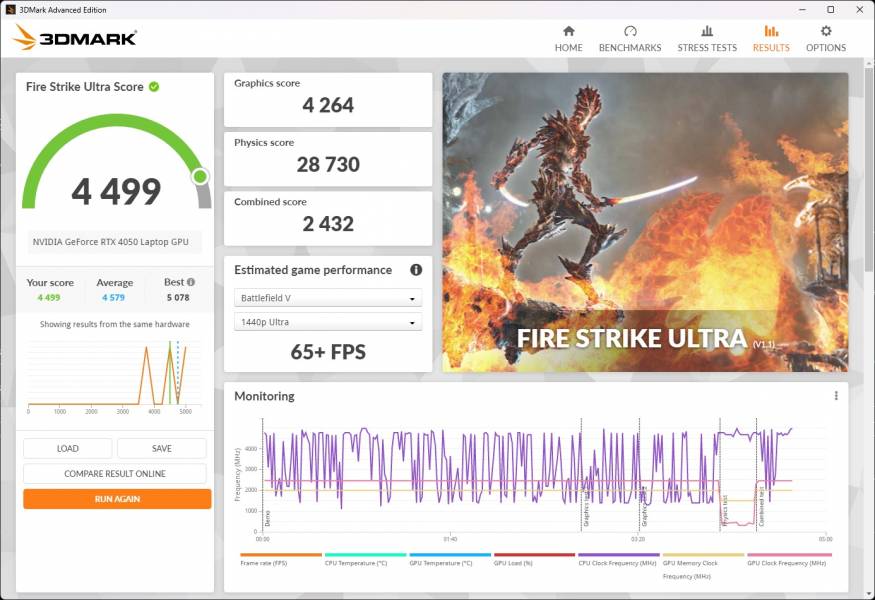This screenshot has height=600, width=875.
Task: Click the Demo marker in the monitoring chart
Action: (x=267, y=519)
